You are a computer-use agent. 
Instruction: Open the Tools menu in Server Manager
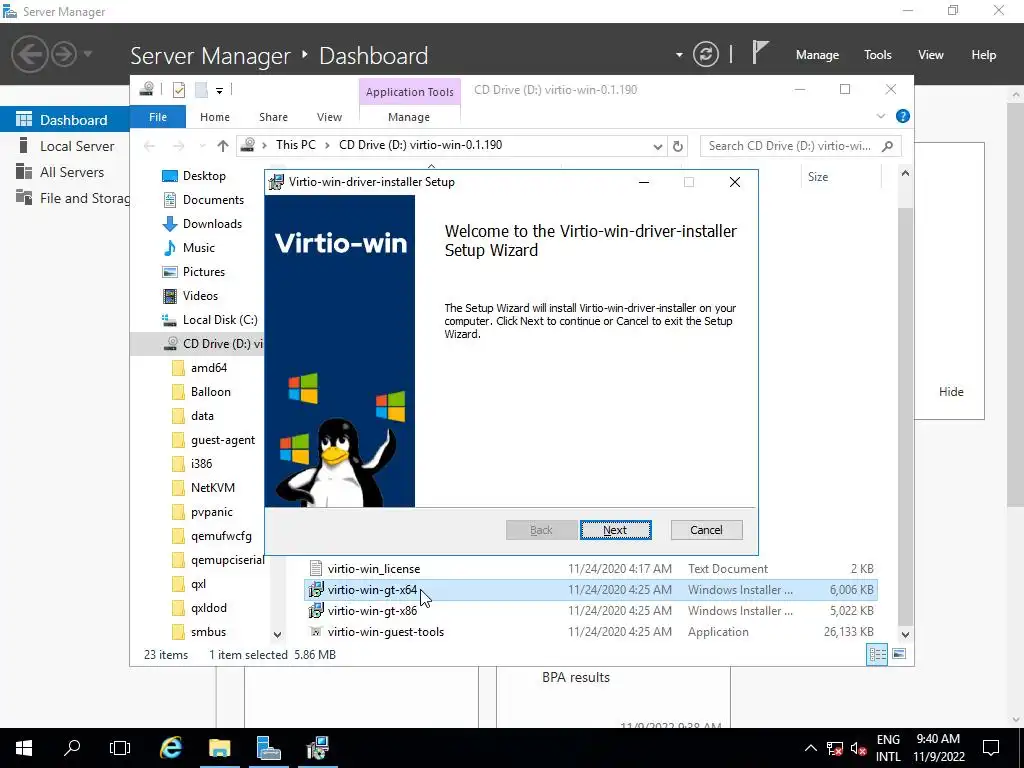pyautogui.click(x=878, y=55)
